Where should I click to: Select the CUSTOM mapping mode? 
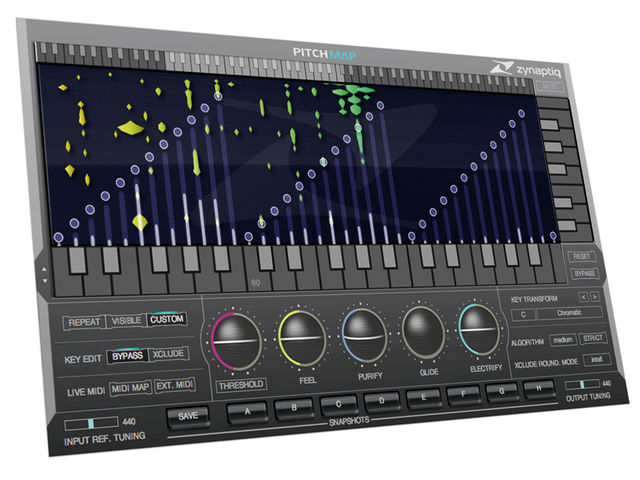pyautogui.click(x=167, y=319)
